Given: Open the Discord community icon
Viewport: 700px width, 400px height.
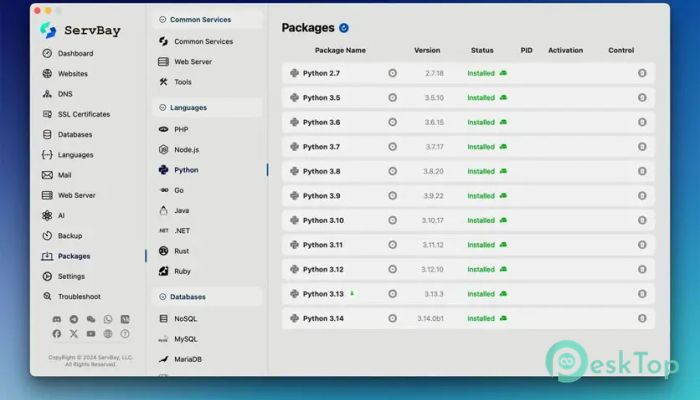Looking at the screenshot, I should [x=57, y=319].
